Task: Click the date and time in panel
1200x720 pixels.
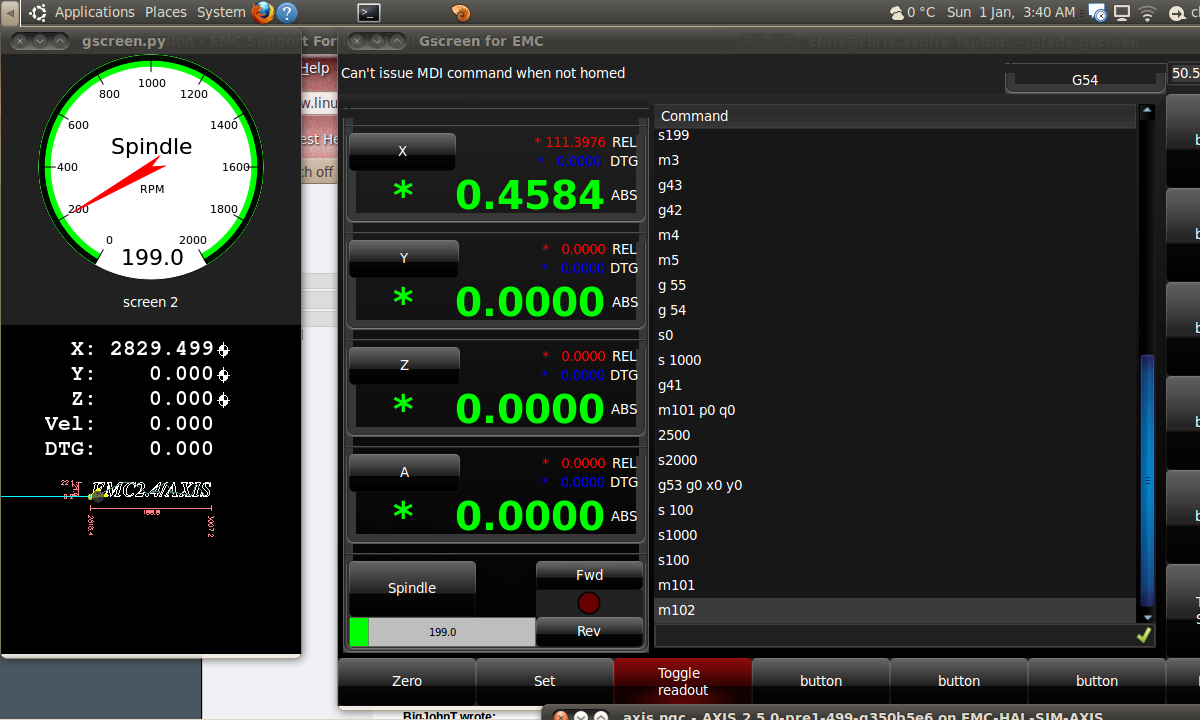Action: (1011, 12)
